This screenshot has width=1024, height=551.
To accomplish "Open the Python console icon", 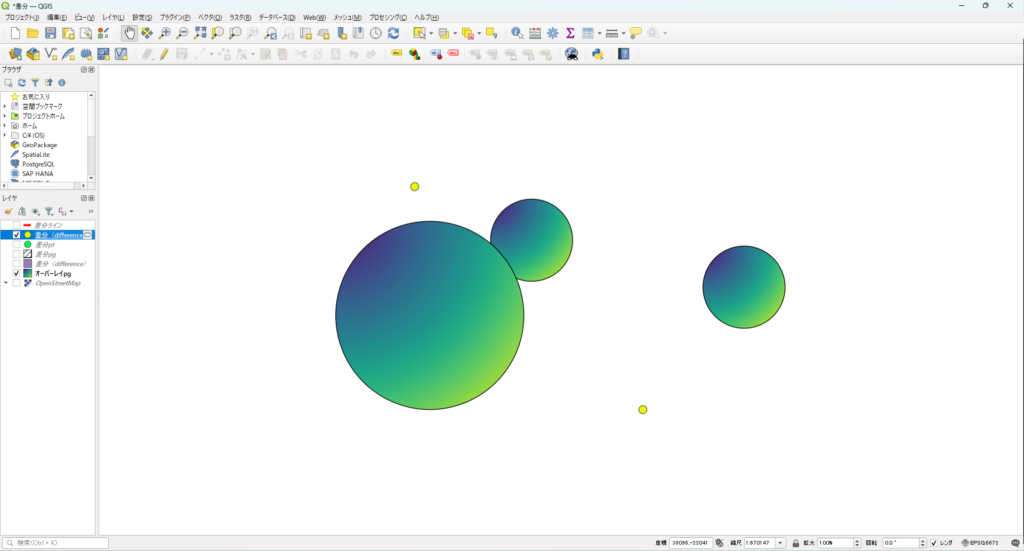I will [x=597, y=54].
